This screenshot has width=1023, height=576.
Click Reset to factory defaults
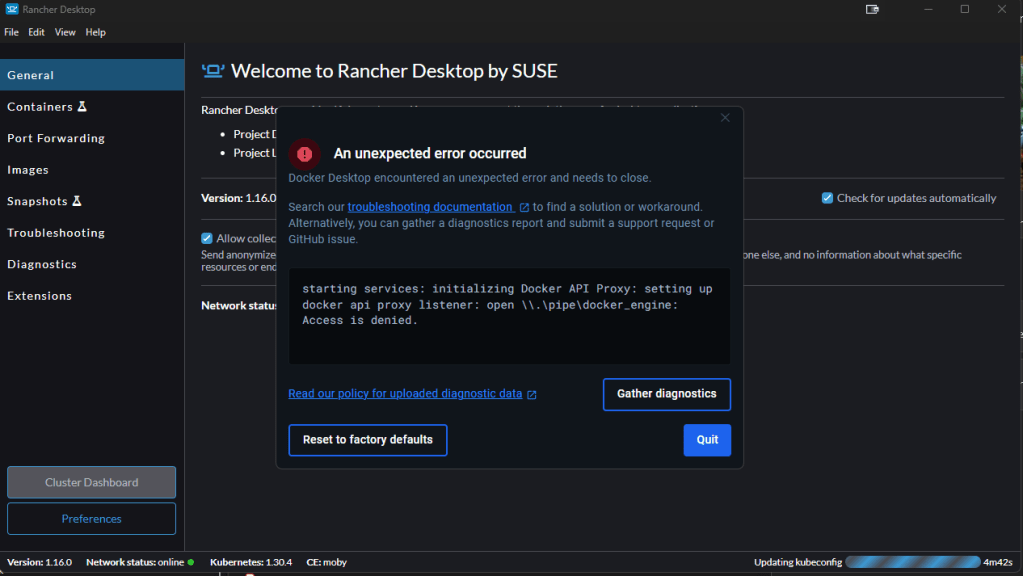[368, 440]
